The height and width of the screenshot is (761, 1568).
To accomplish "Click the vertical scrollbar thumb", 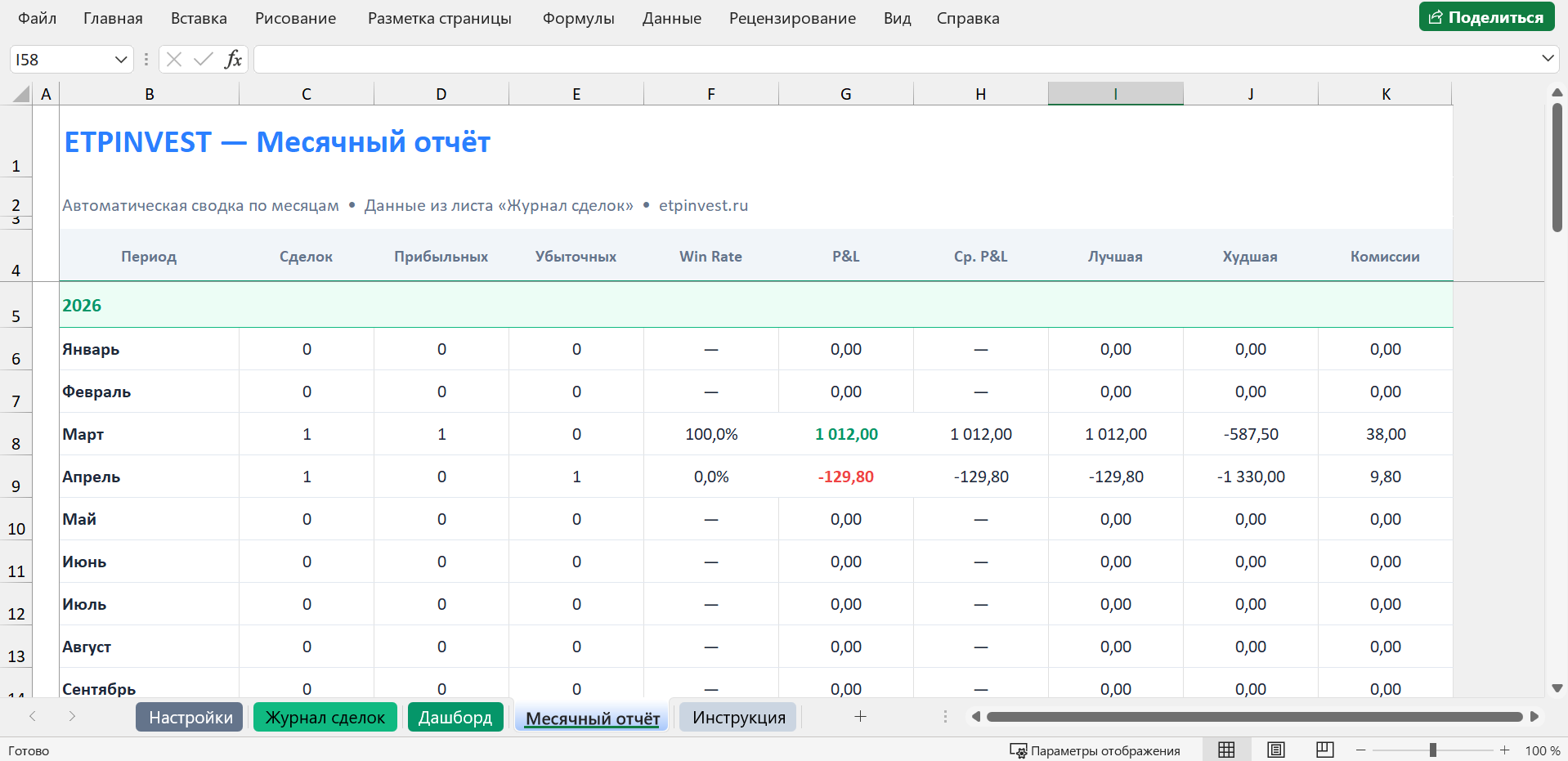I will click(1557, 168).
